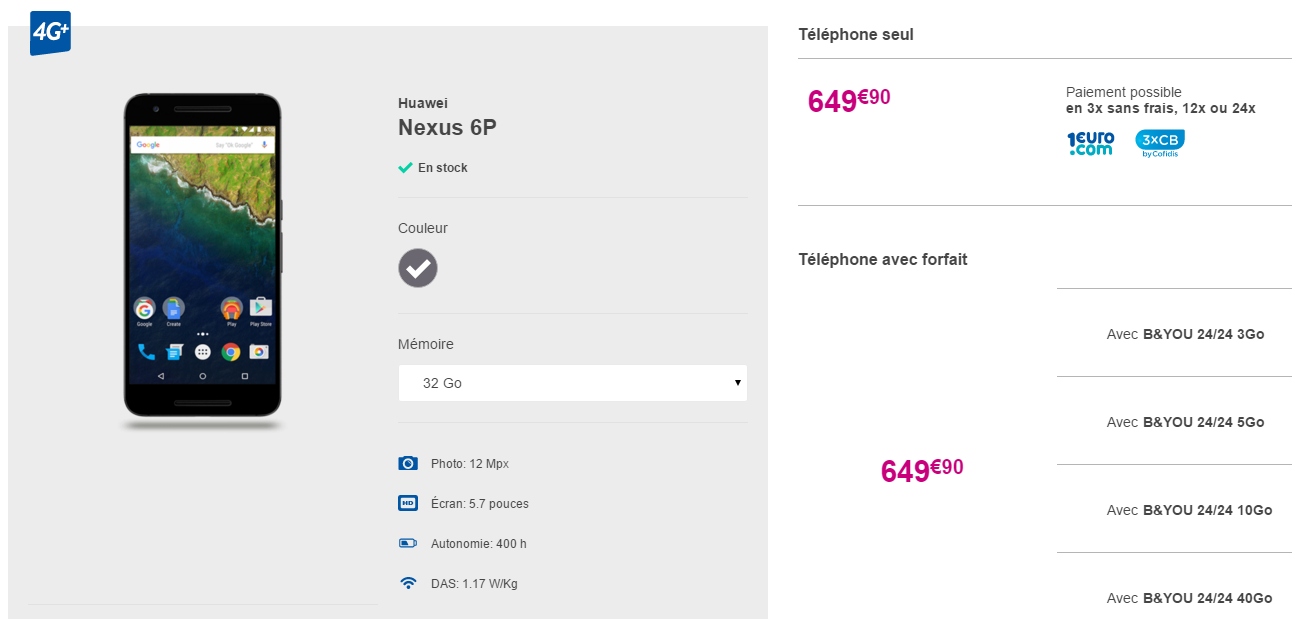Click the Nexus 6P phone image
Image resolution: width=1292 pixels, height=619 pixels.
click(x=202, y=262)
